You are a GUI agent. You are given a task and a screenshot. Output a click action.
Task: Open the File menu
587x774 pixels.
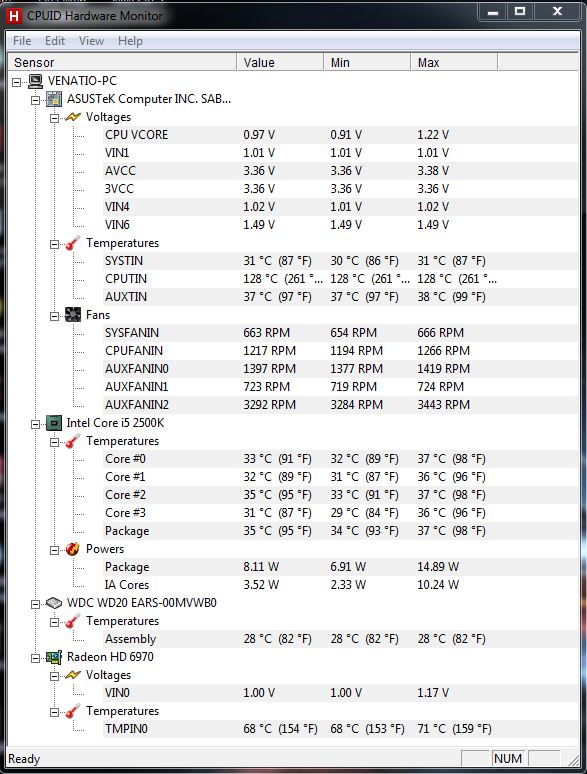pos(22,41)
